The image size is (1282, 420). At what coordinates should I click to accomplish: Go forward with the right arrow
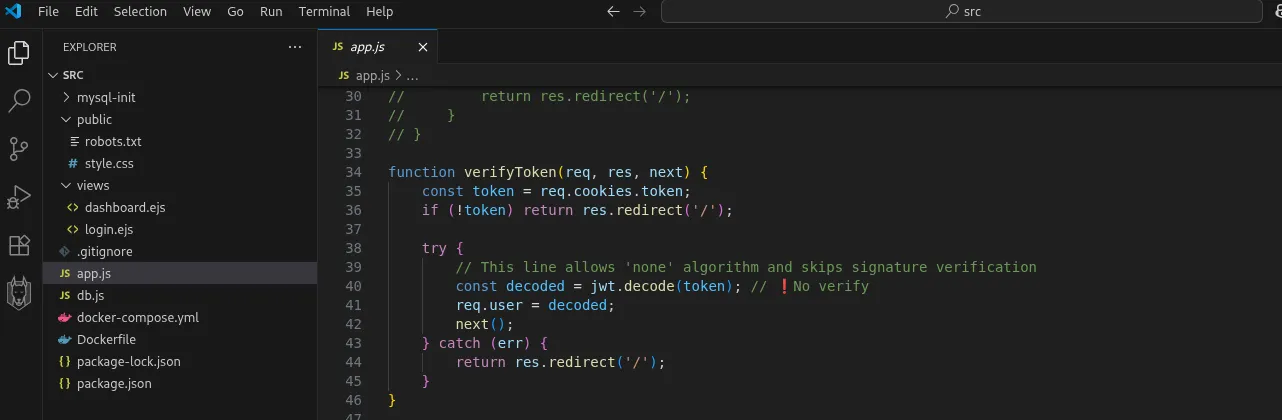point(640,12)
